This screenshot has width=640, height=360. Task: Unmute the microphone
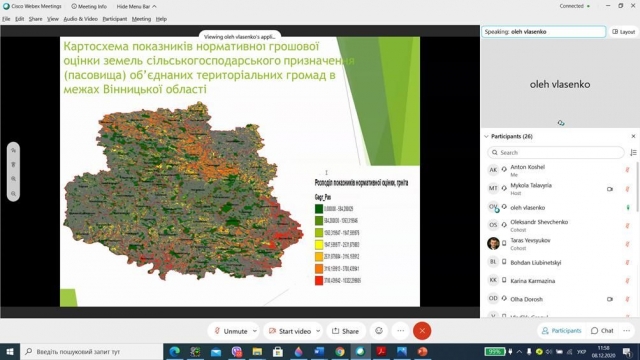231,331
